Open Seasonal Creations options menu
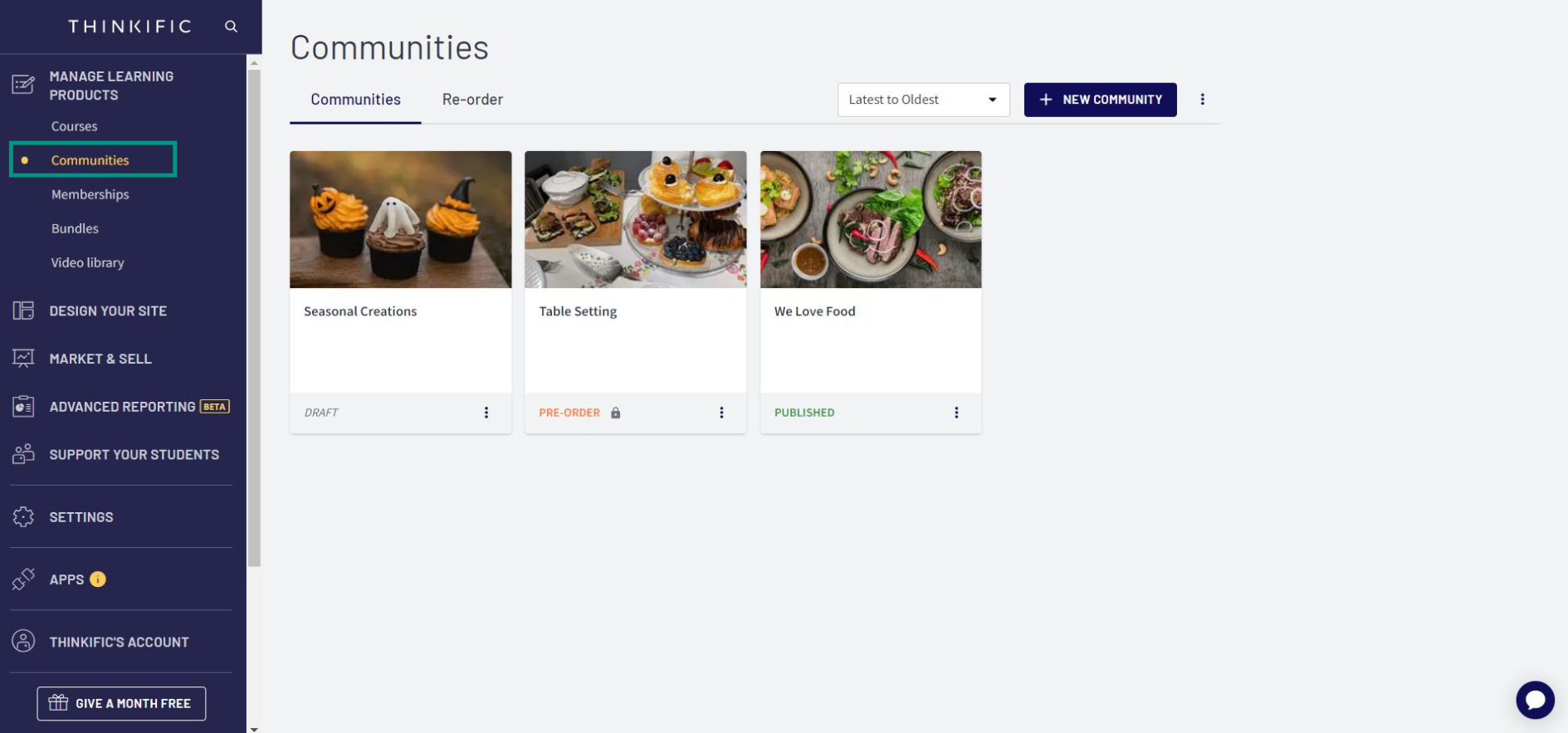The image size is (1568, 733). pos(486,413)
